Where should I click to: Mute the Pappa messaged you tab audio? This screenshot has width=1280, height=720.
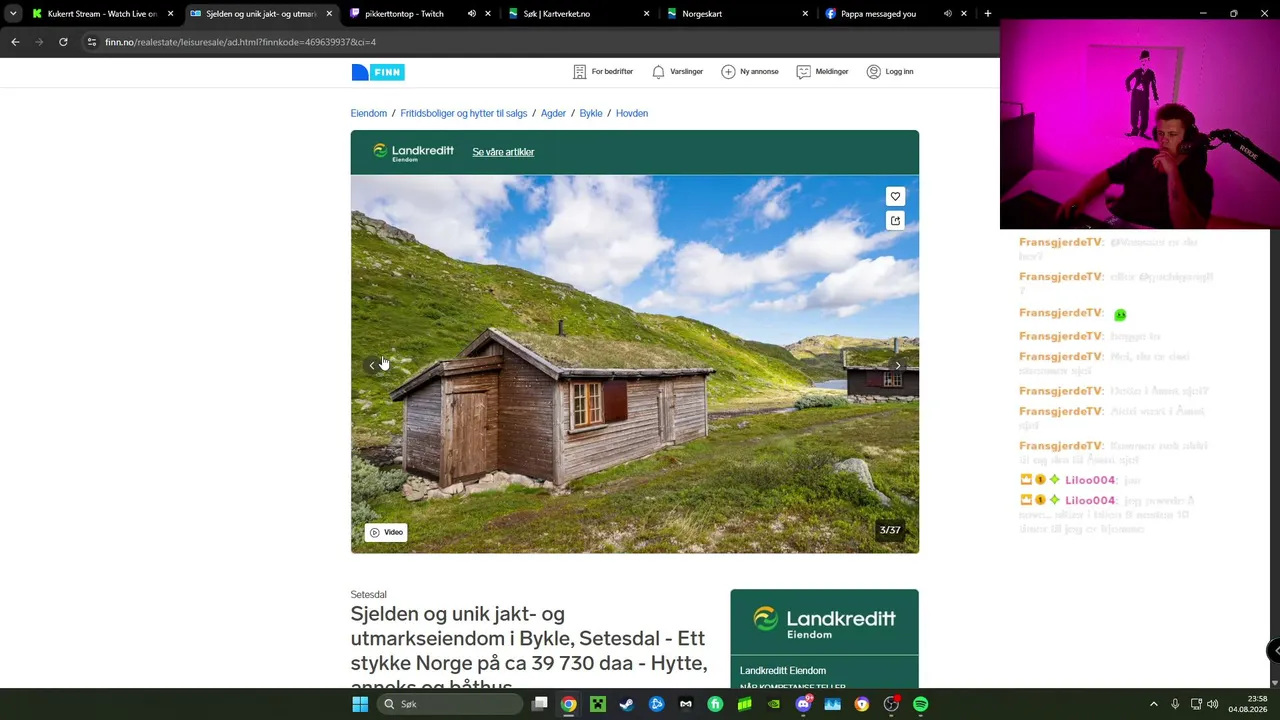(x=948, y=14)
